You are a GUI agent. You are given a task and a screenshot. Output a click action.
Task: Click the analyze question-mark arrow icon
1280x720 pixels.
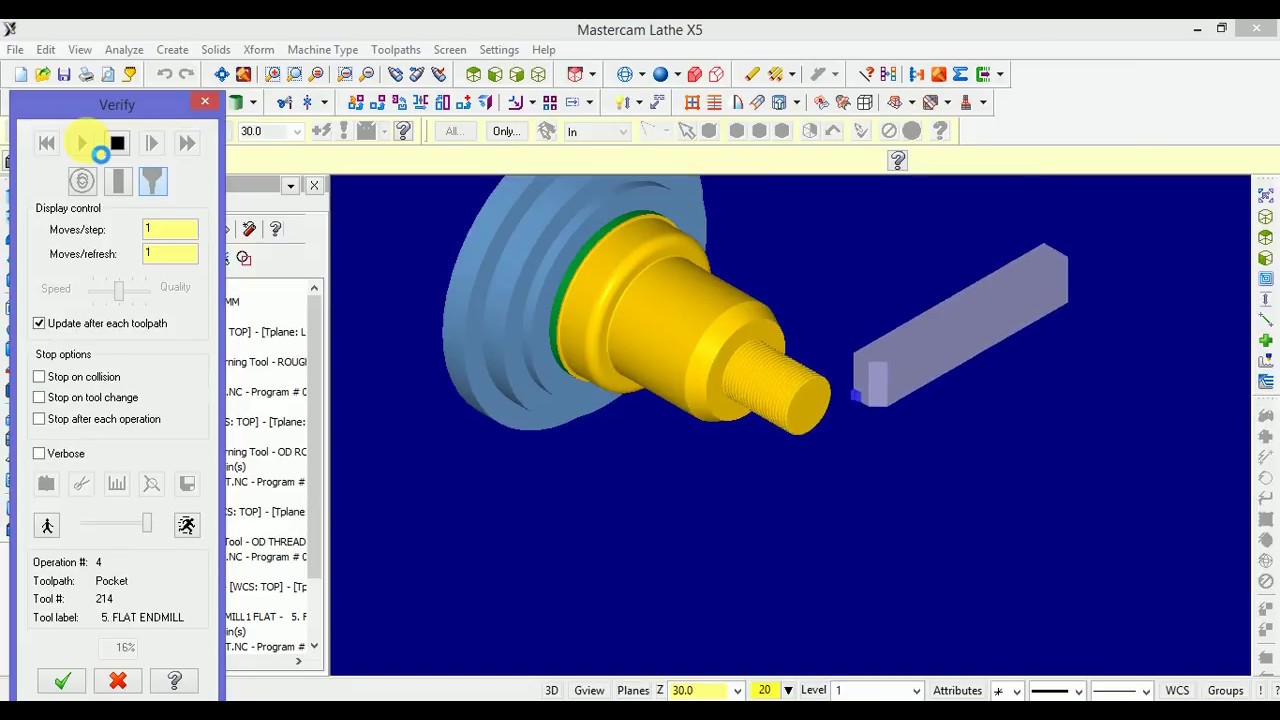867,74
